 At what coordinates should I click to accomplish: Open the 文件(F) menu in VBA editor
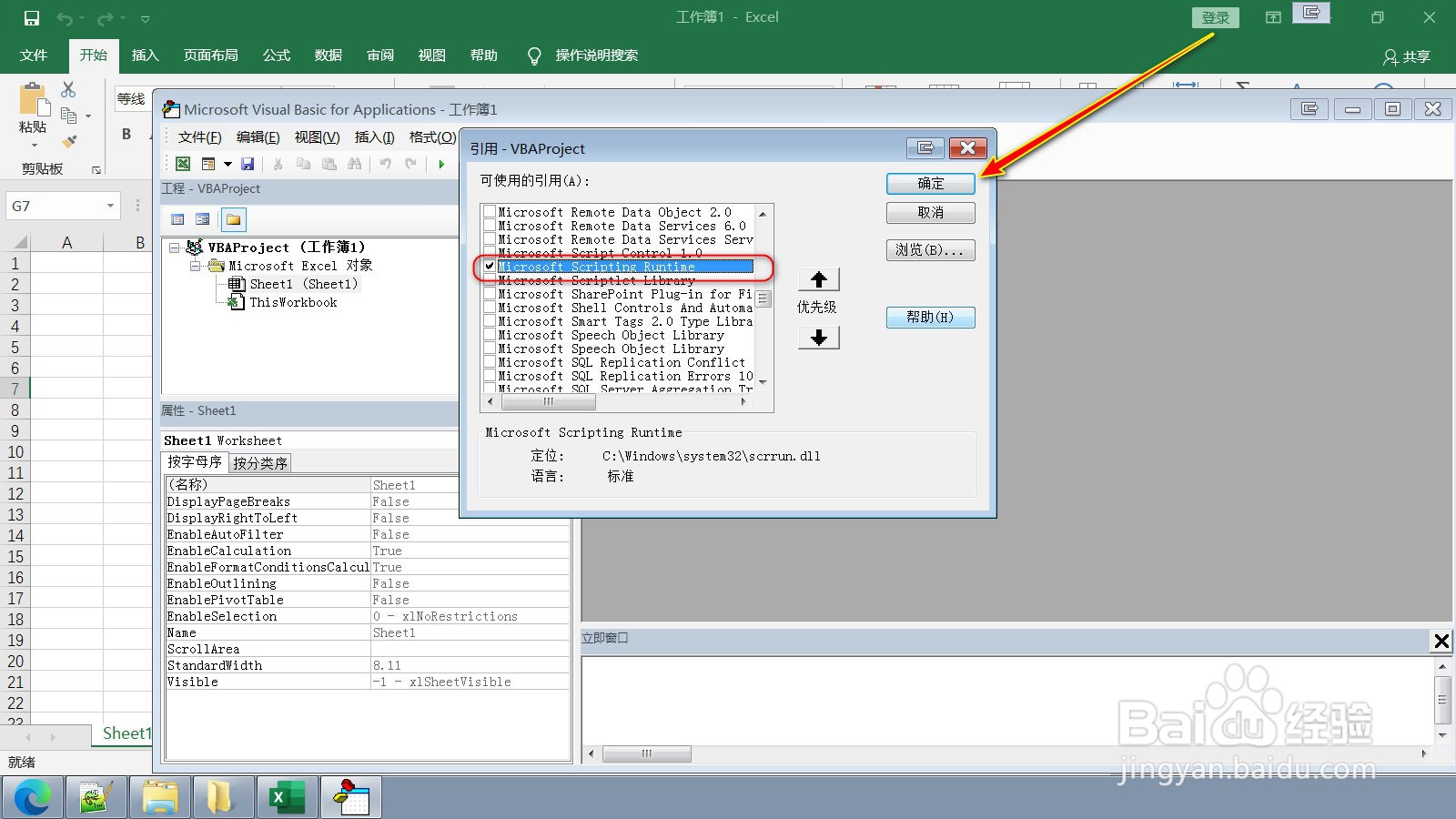pos(199,136)
